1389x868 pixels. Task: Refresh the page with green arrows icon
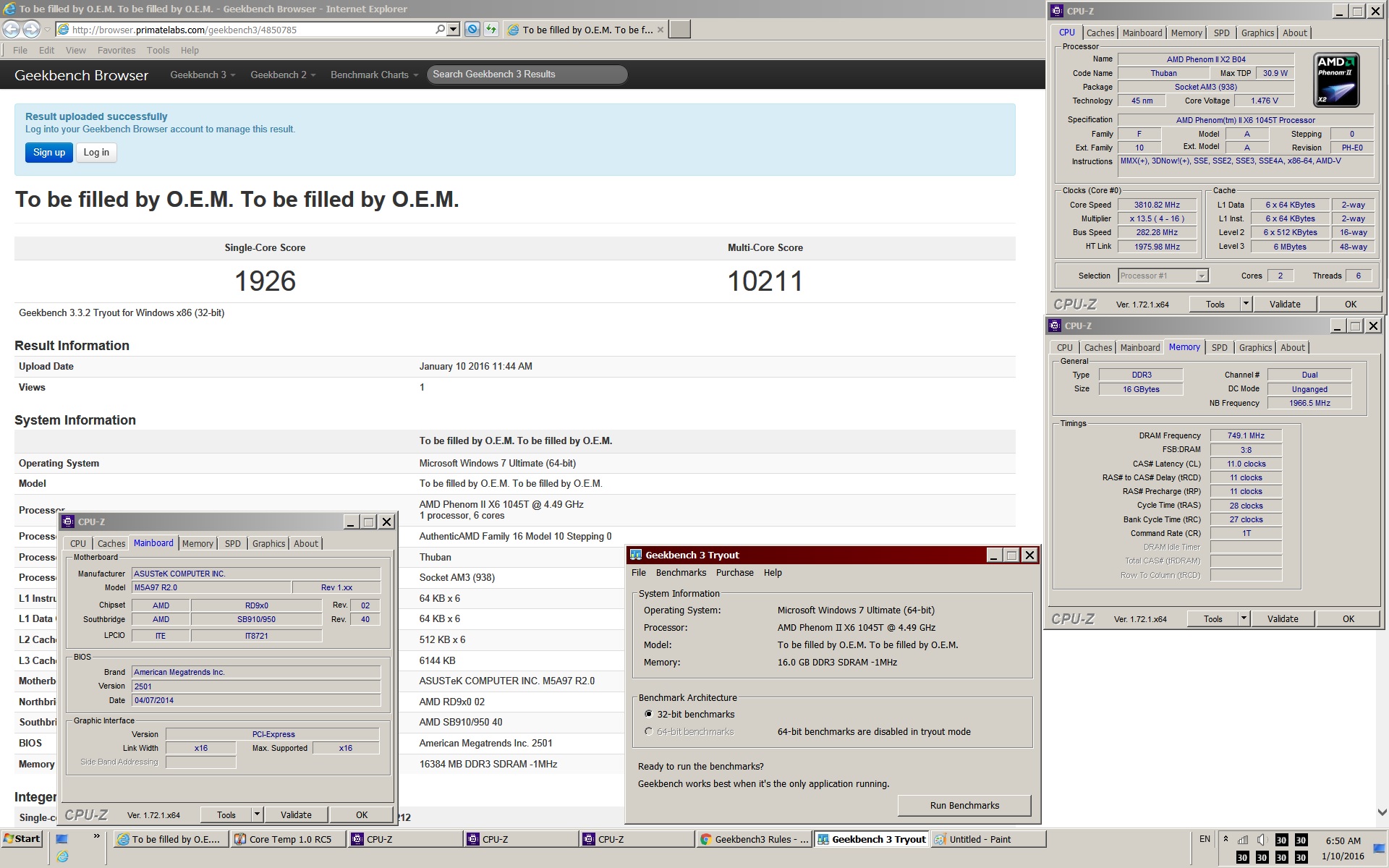tap(491, 29)
